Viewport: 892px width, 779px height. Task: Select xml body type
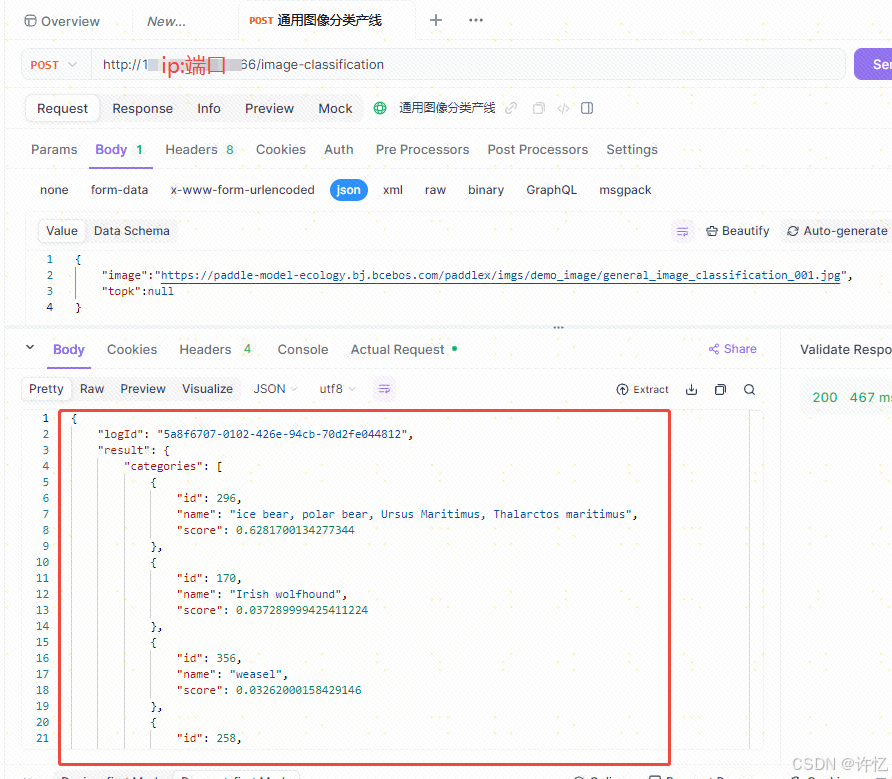click(x=393, y=190)
